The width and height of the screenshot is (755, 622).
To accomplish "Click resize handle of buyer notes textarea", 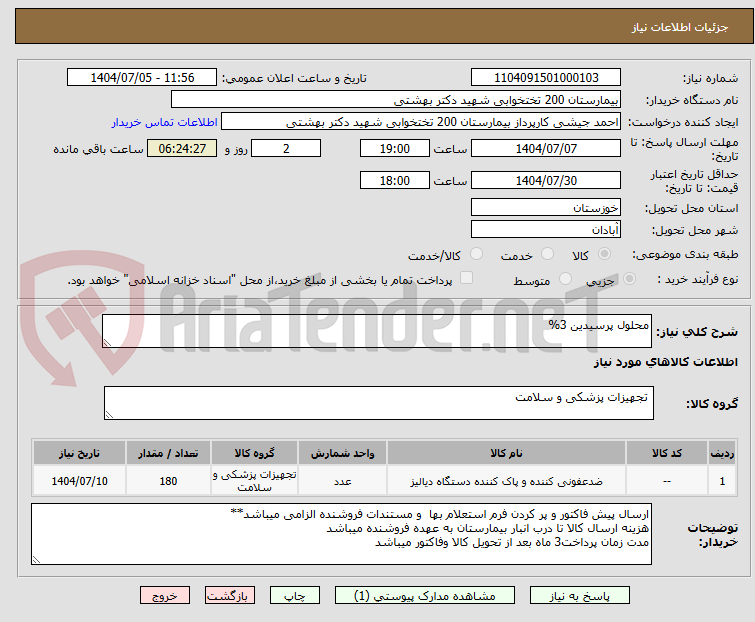I will point(37,559).
